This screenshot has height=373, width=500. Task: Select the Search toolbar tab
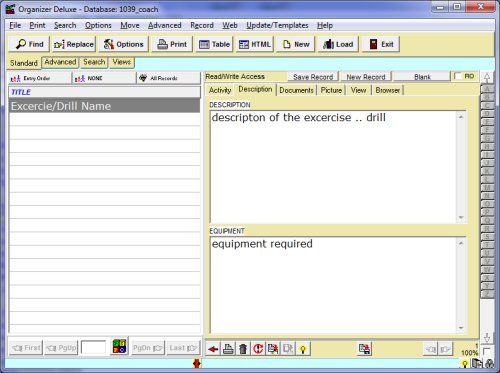[94, 62]
